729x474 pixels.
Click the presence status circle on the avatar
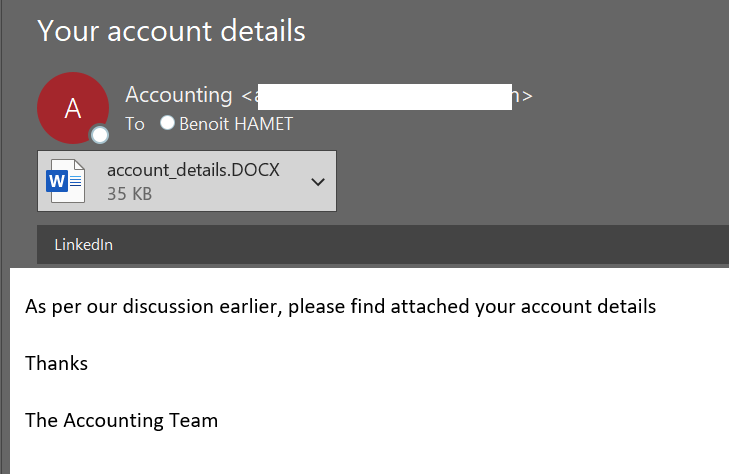coord(100,135)
